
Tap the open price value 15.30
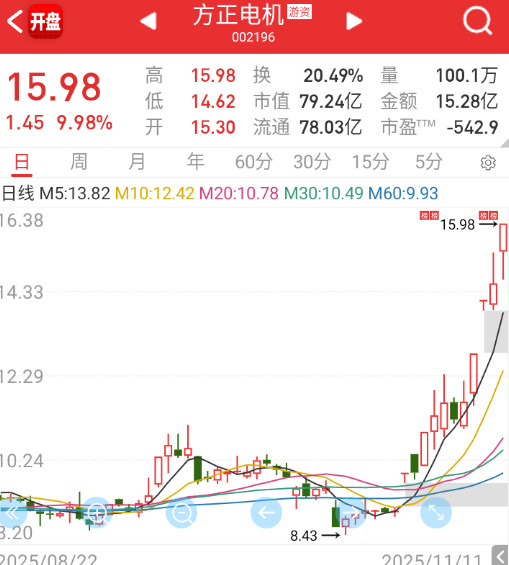pos(213,128)
